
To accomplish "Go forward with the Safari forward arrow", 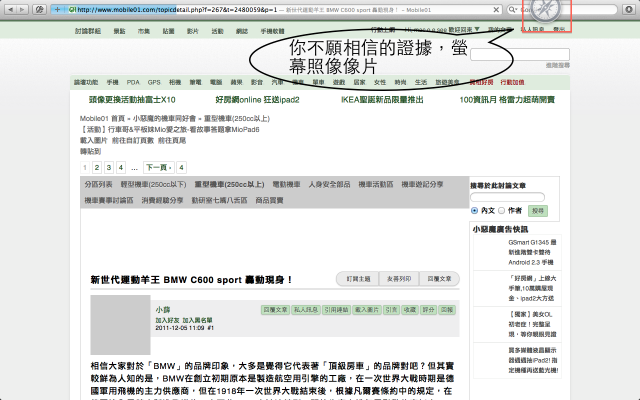I will (x=22, y=9).
